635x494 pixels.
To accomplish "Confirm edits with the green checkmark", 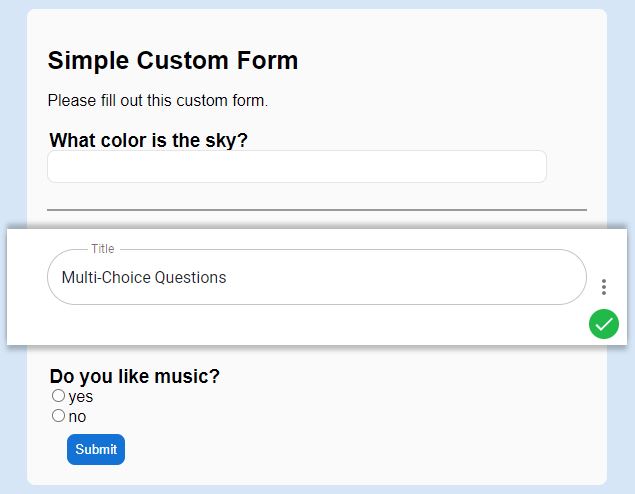I will coord(603,324).
